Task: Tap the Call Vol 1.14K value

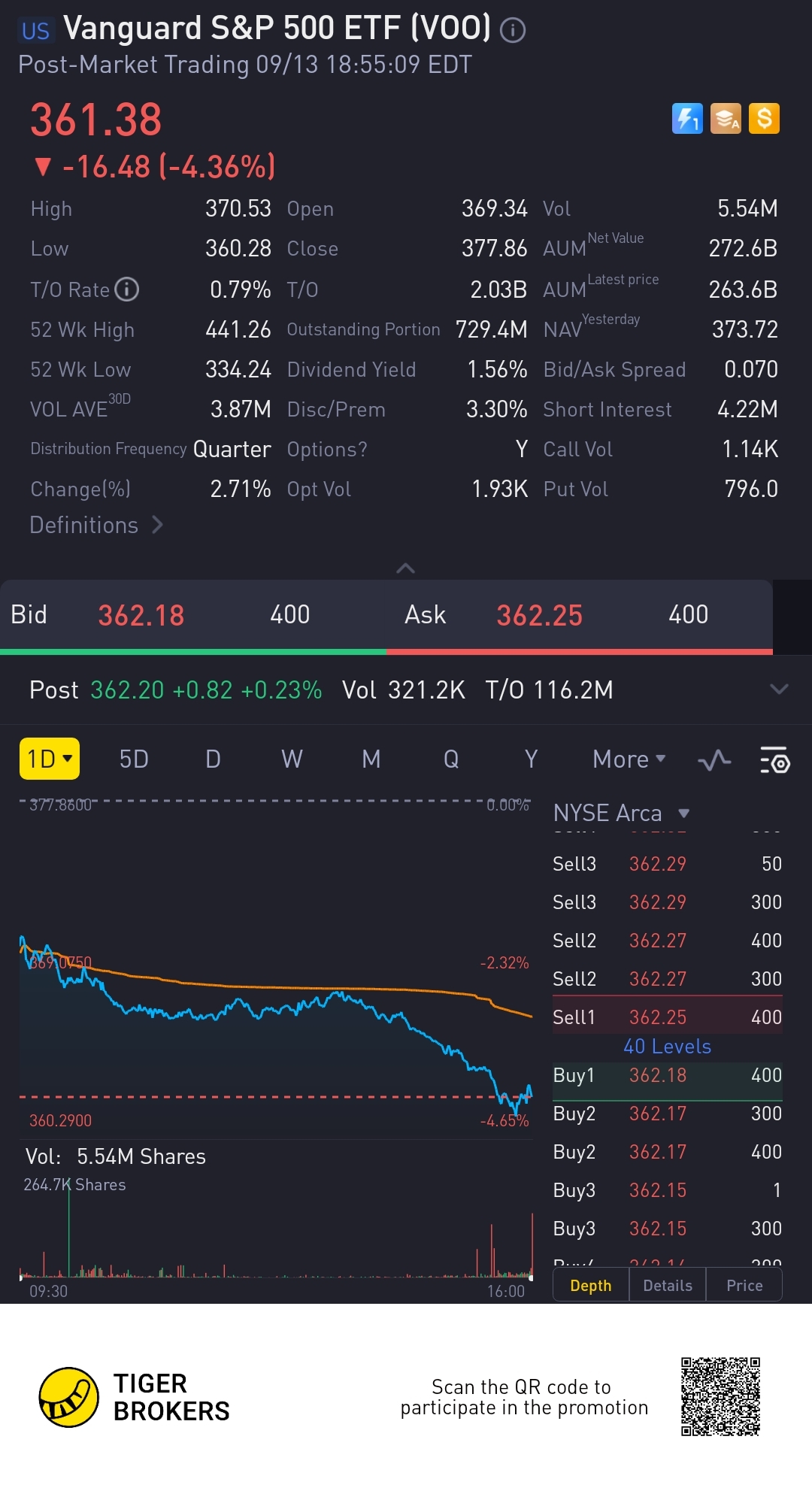Action: [750, 449]
